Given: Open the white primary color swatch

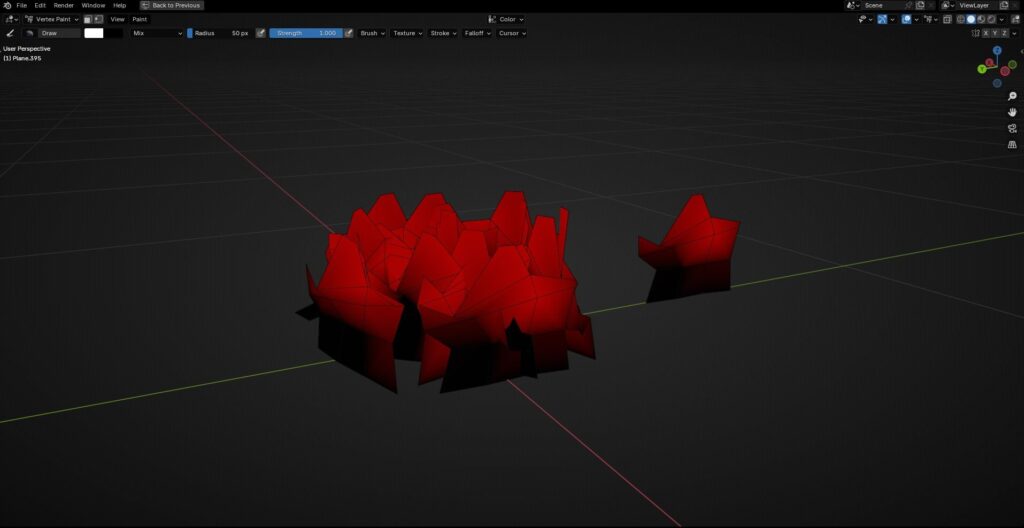Looking at the screenshot, I should [94, 33].
